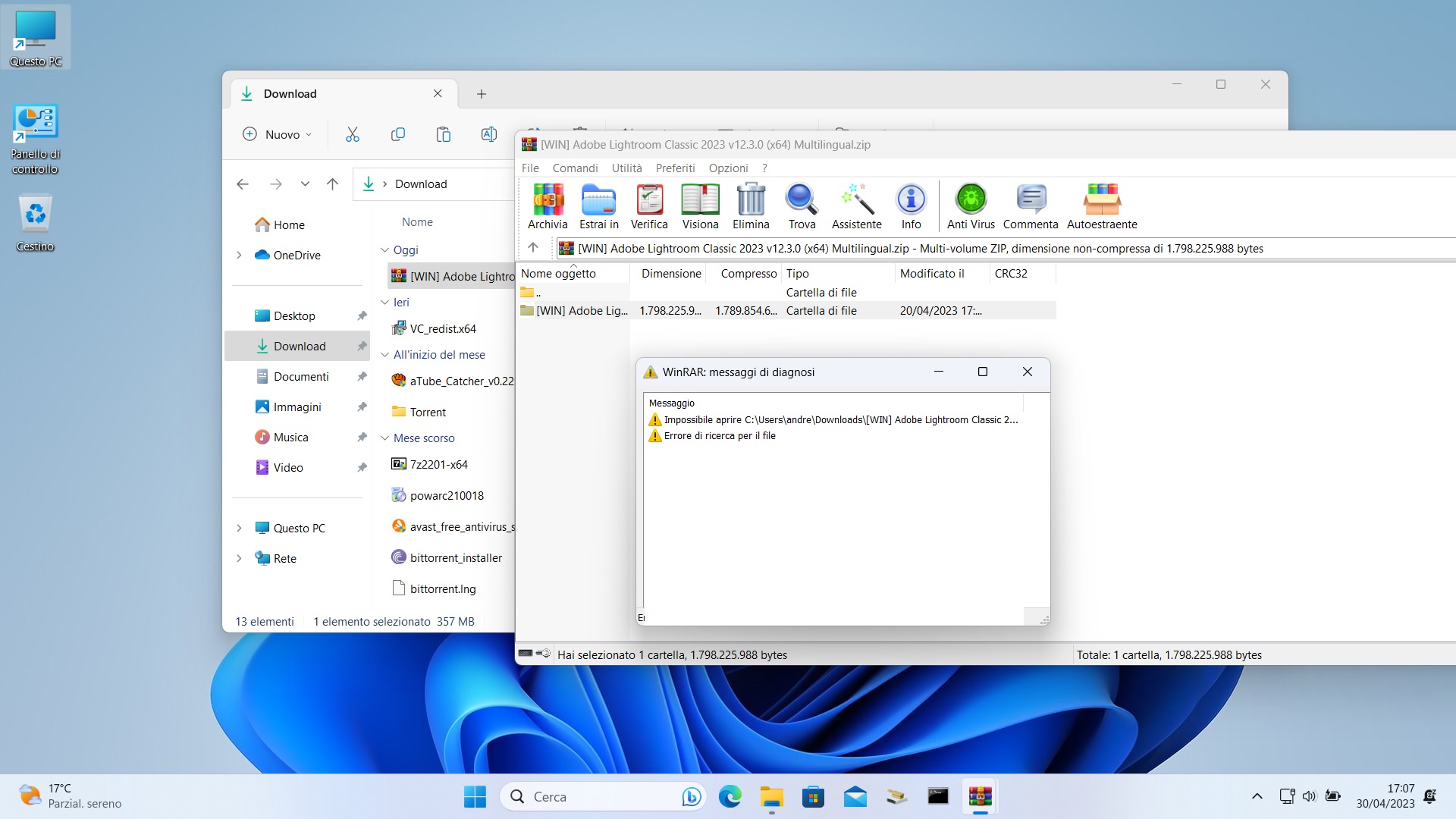Open the Visiona file viewer icon
The image size is (1456, 819).
click(x=700, y=206)
